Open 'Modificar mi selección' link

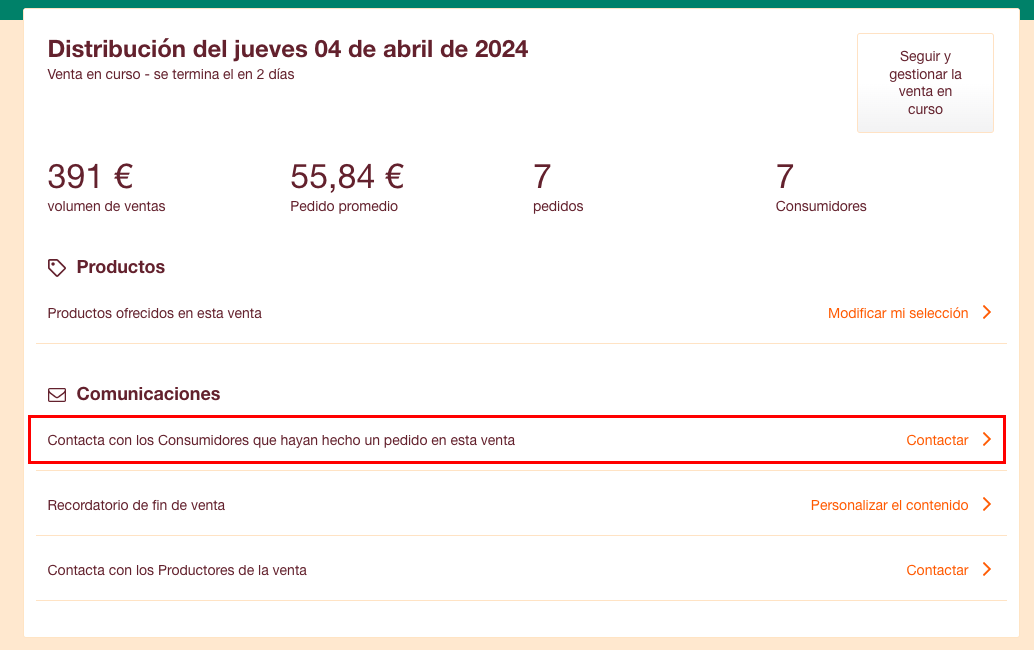[898, 313]
